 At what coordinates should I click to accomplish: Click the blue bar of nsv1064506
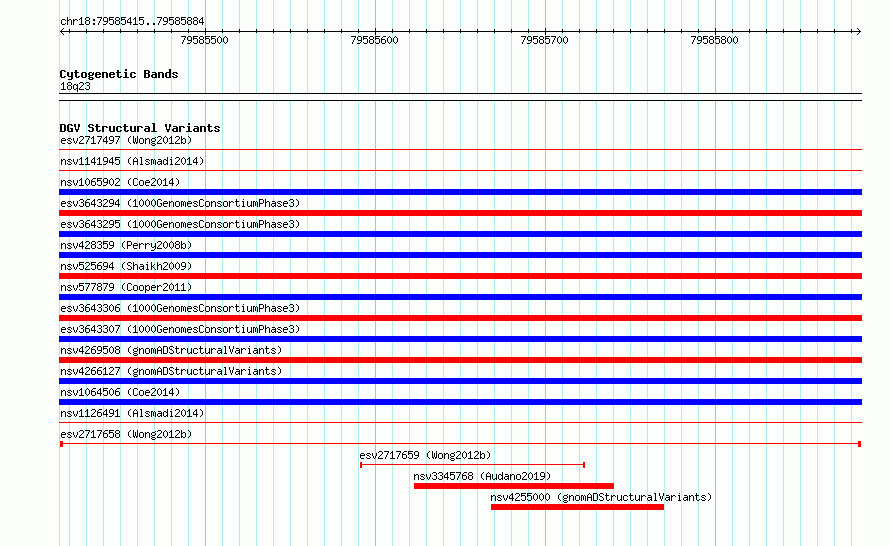[x=460, y=402]
